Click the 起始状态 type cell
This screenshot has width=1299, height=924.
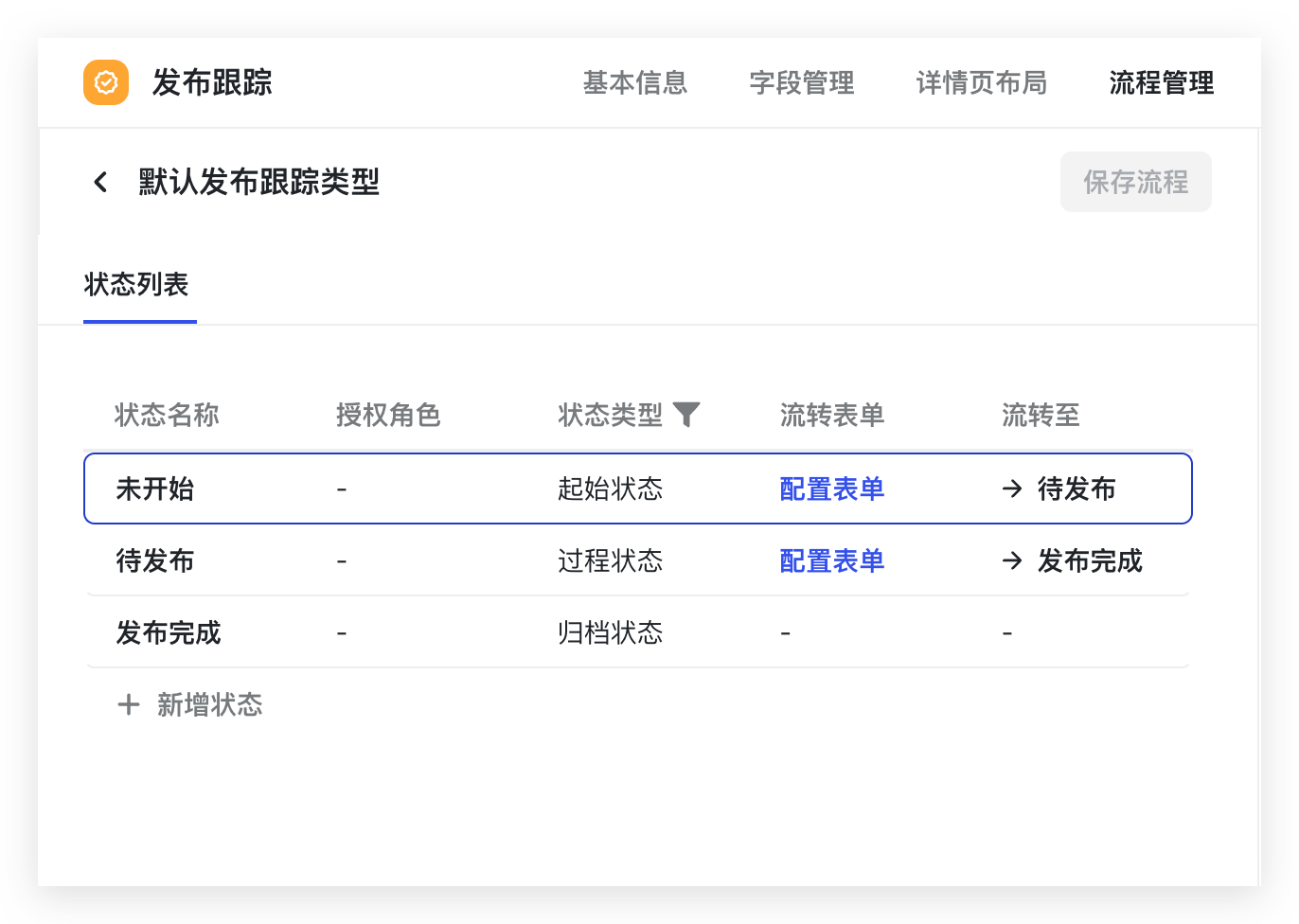click(611, 489)
